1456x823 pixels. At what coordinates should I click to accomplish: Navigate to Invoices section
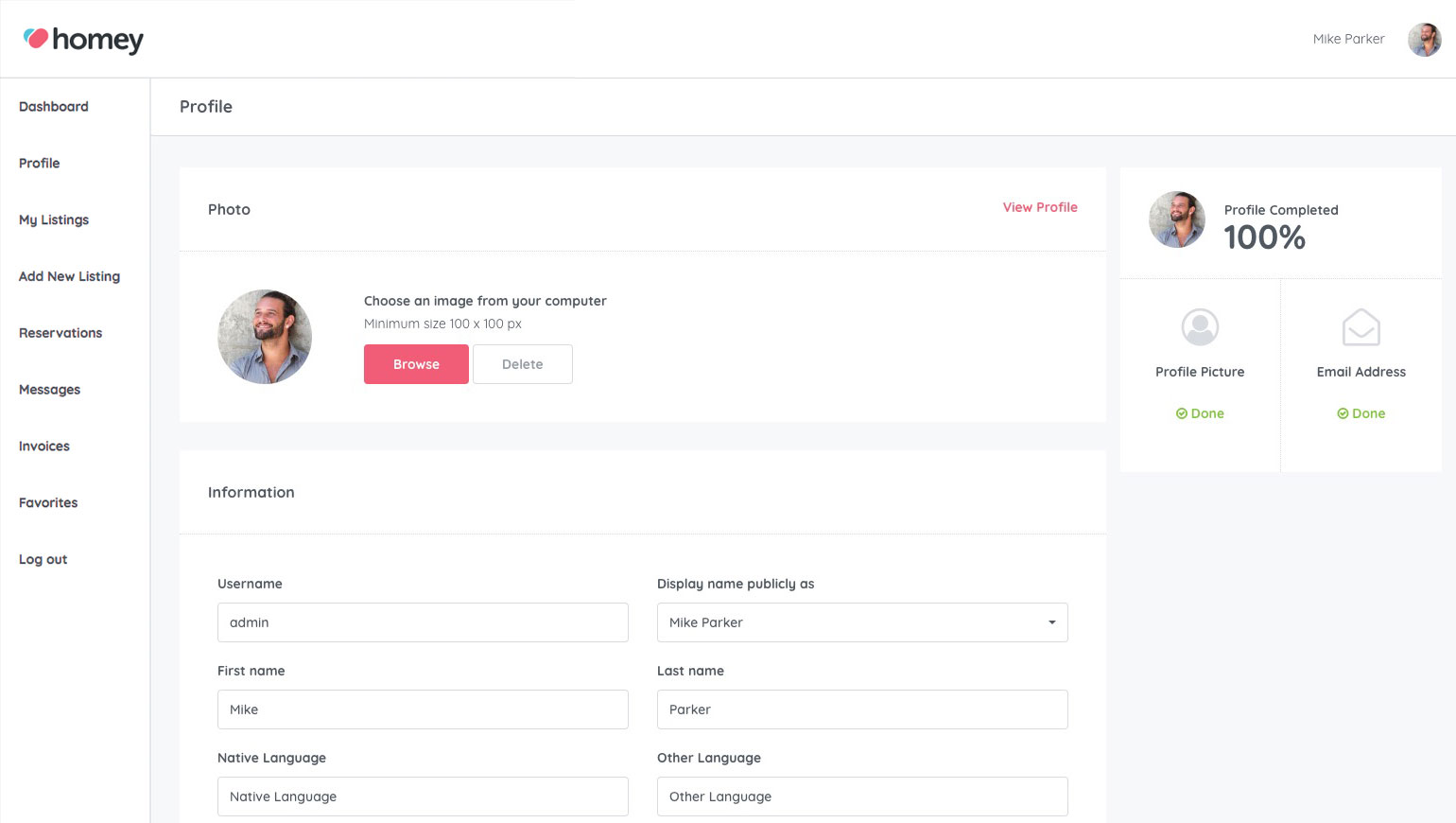point(44,447)
